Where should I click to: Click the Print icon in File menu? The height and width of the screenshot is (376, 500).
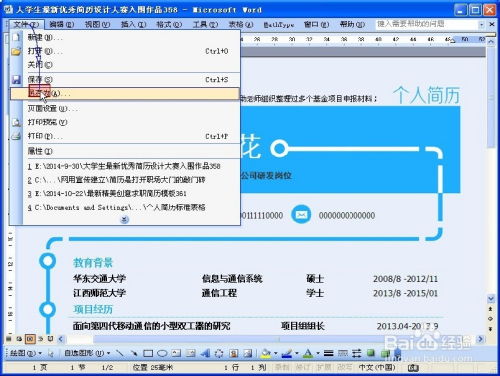16,136
